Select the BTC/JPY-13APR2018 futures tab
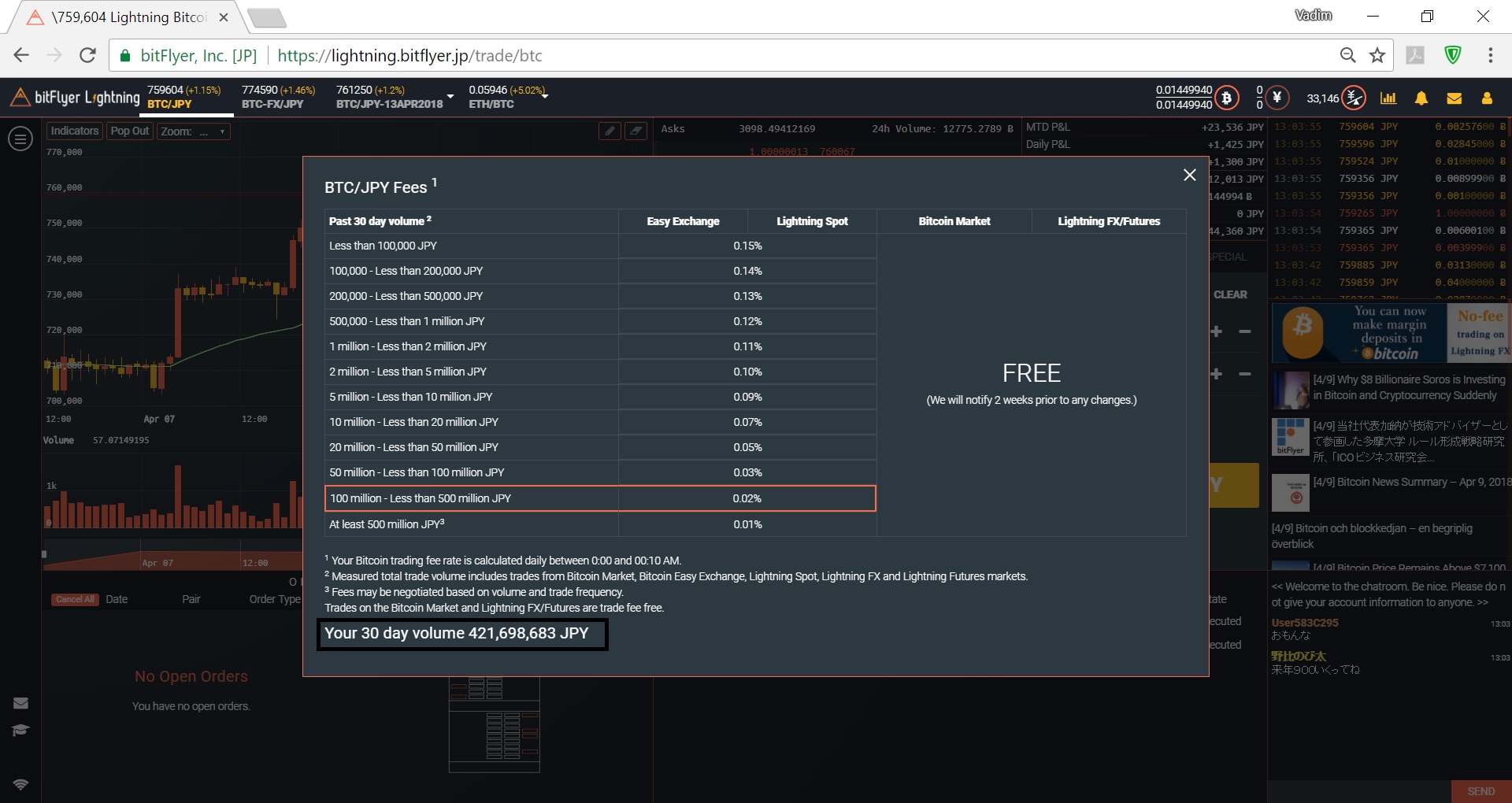The height and width of the screenshot is (803, 1512). pyautogui.click(x=389, y=97)
